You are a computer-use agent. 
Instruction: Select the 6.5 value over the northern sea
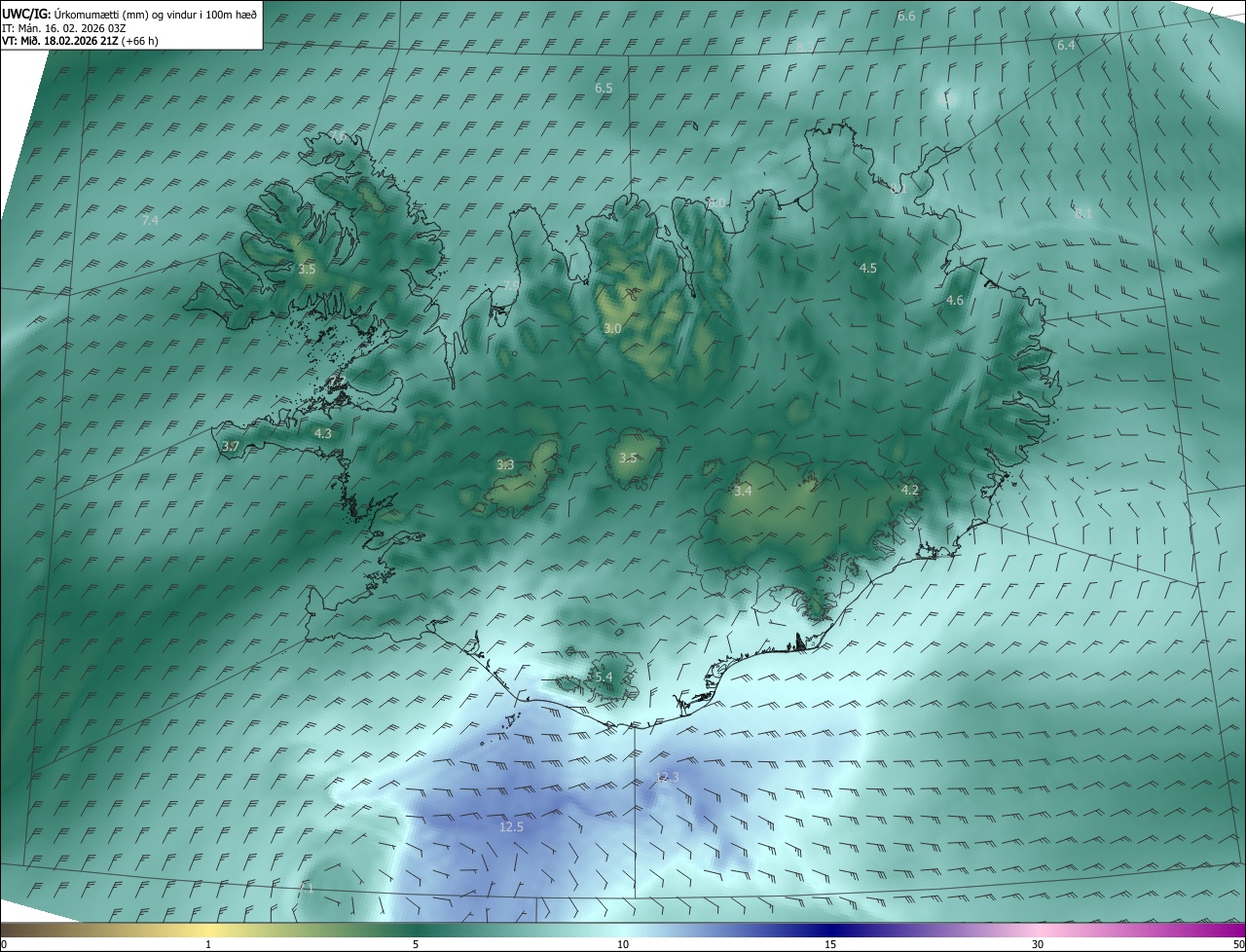(604, 88)
